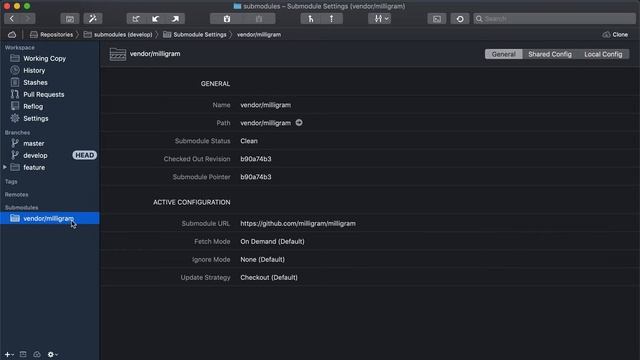Viewport: 640px width, 360px height.
Task: Click Update Strategy value Checkout (Default)
Action: point(269,278)
